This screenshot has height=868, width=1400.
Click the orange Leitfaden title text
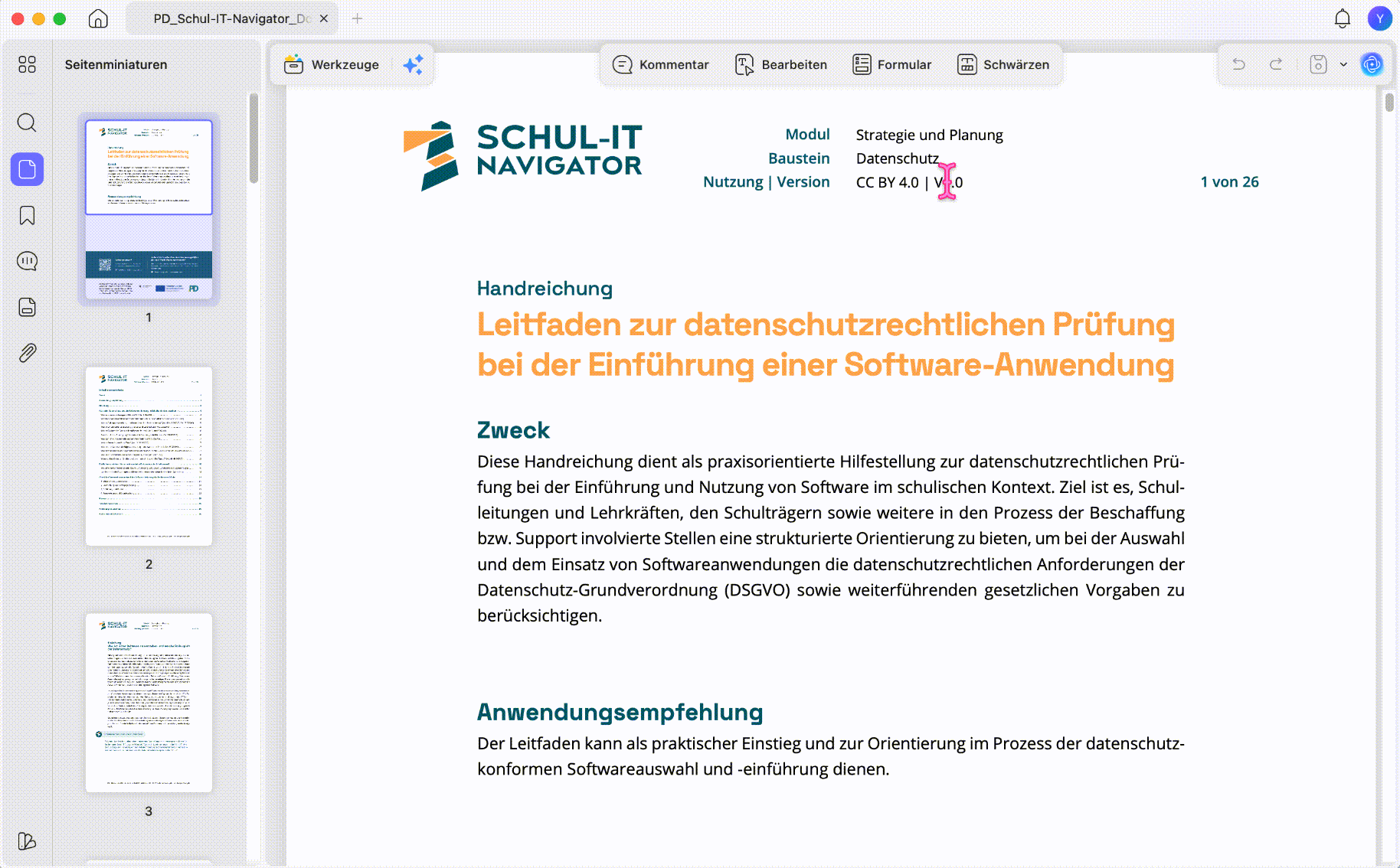coord(826,344)
